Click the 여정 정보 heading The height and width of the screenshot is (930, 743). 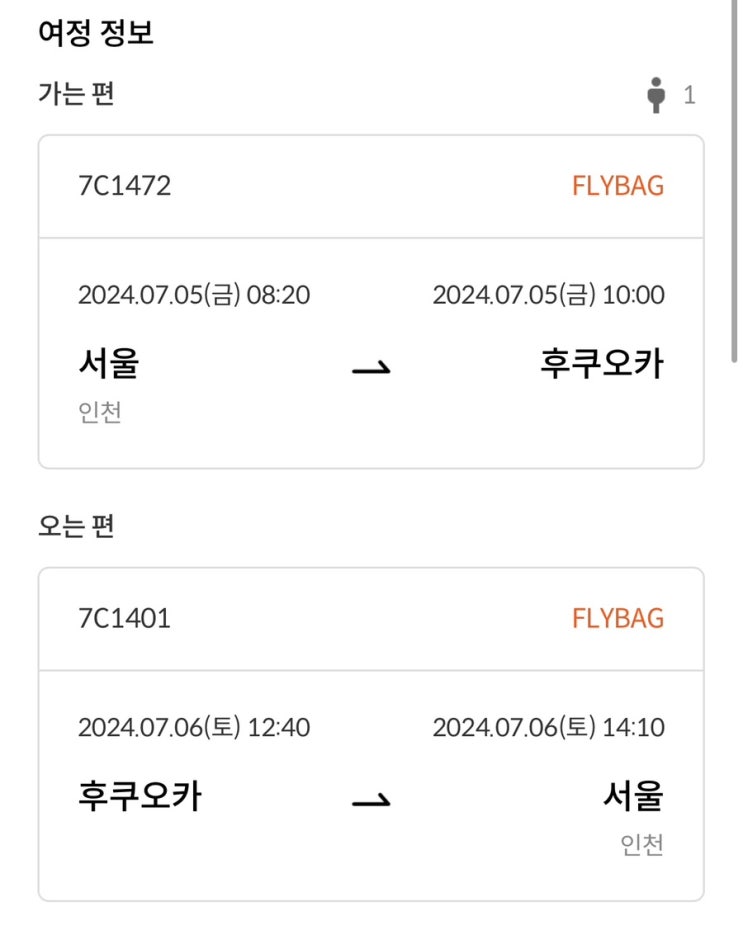95,33
